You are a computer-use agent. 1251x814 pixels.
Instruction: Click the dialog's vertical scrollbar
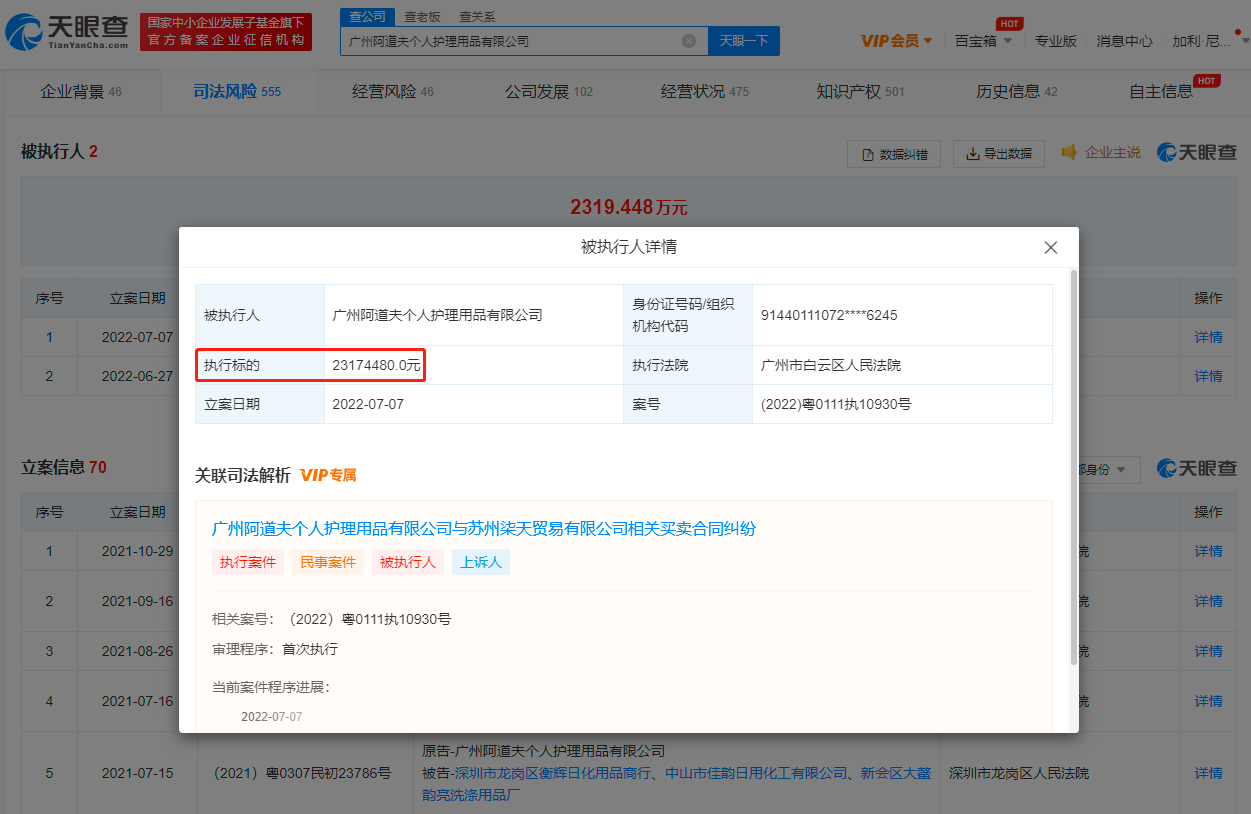(1074, 466)
